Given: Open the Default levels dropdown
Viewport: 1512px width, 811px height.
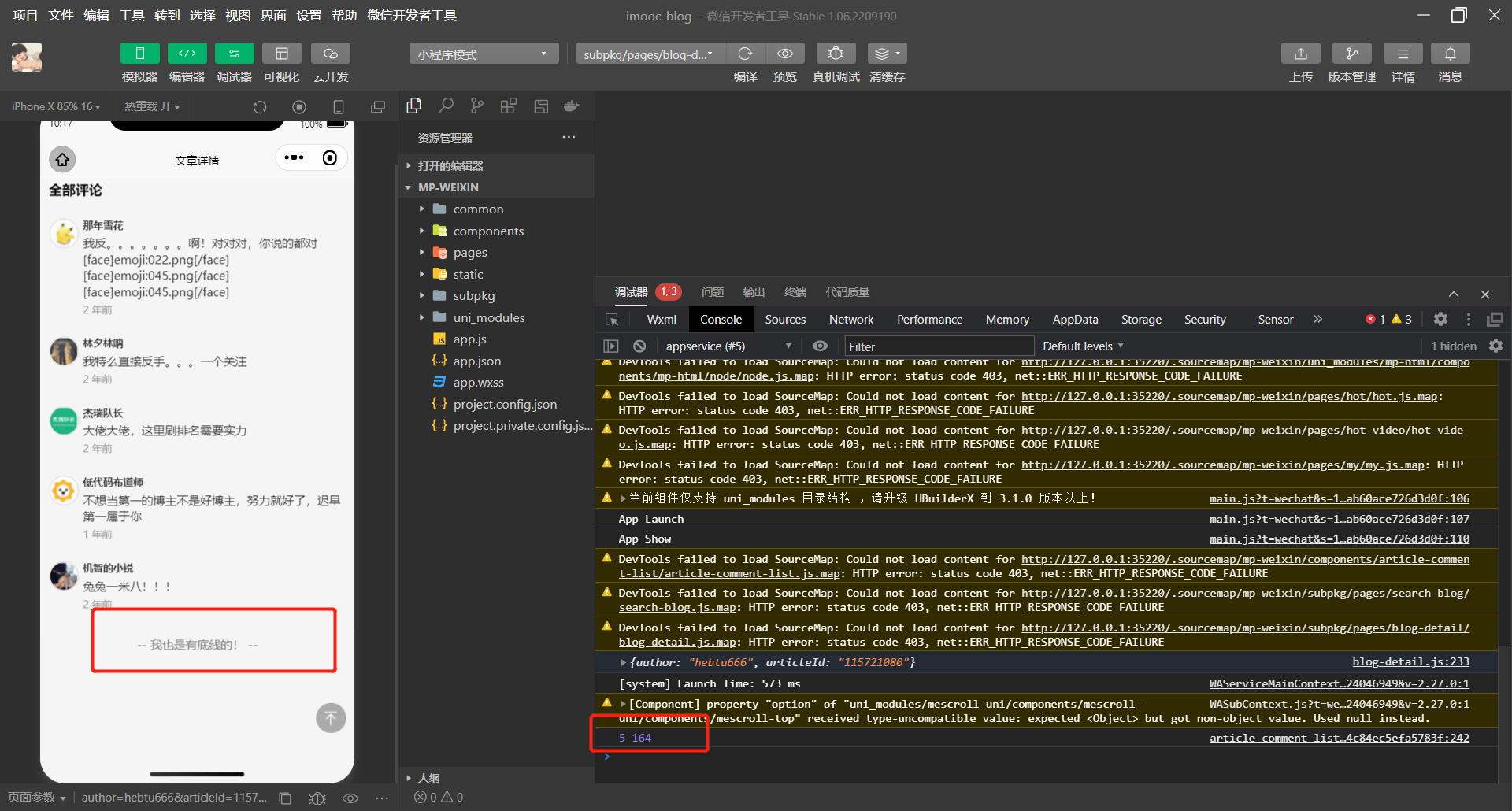Looking at the screenshot, I should point(1083,346).
